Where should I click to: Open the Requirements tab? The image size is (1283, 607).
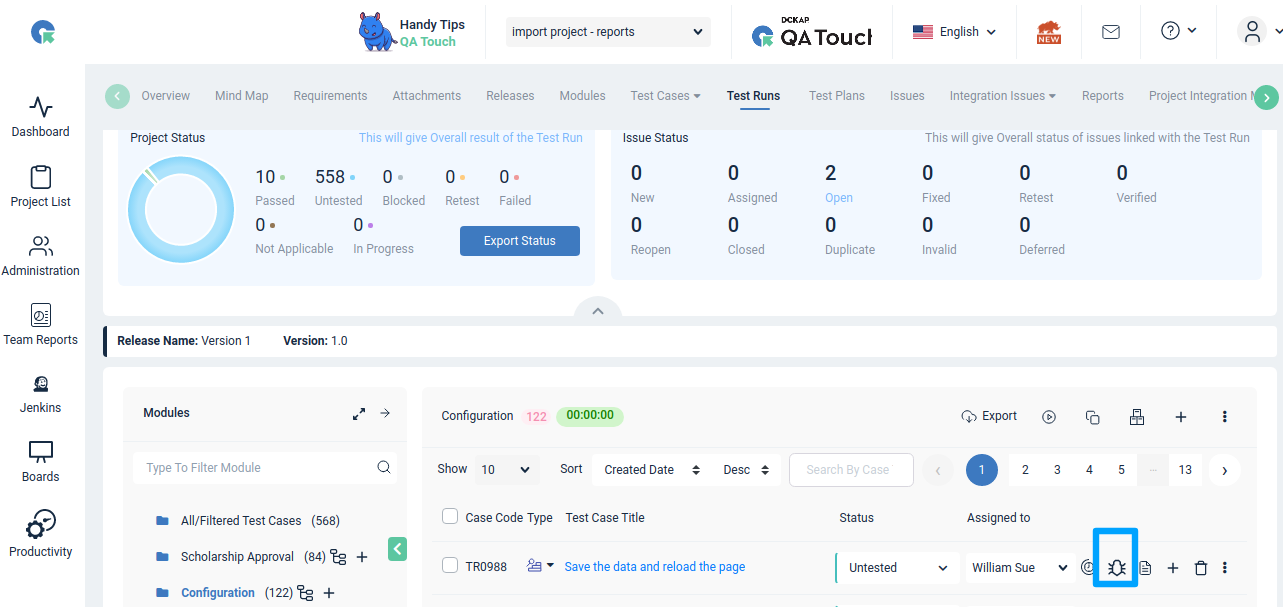[330, 96]
